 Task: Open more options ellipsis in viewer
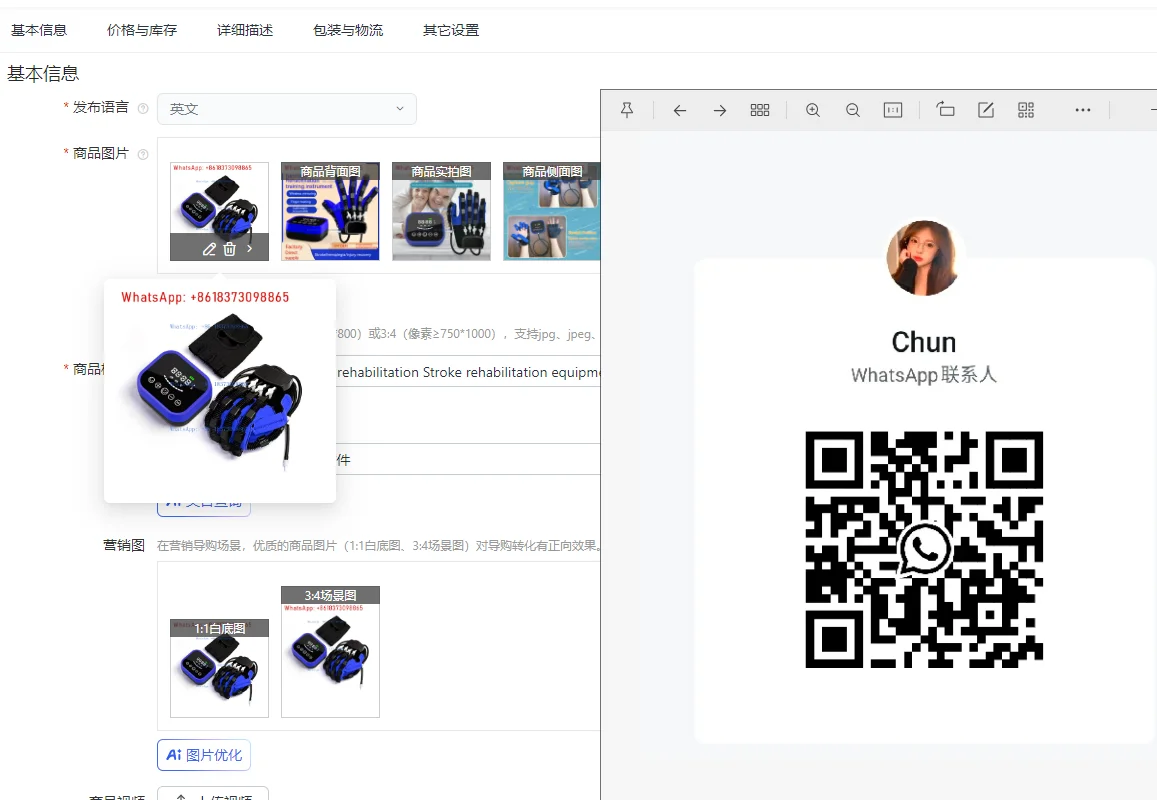click(x=1082, y=110)
